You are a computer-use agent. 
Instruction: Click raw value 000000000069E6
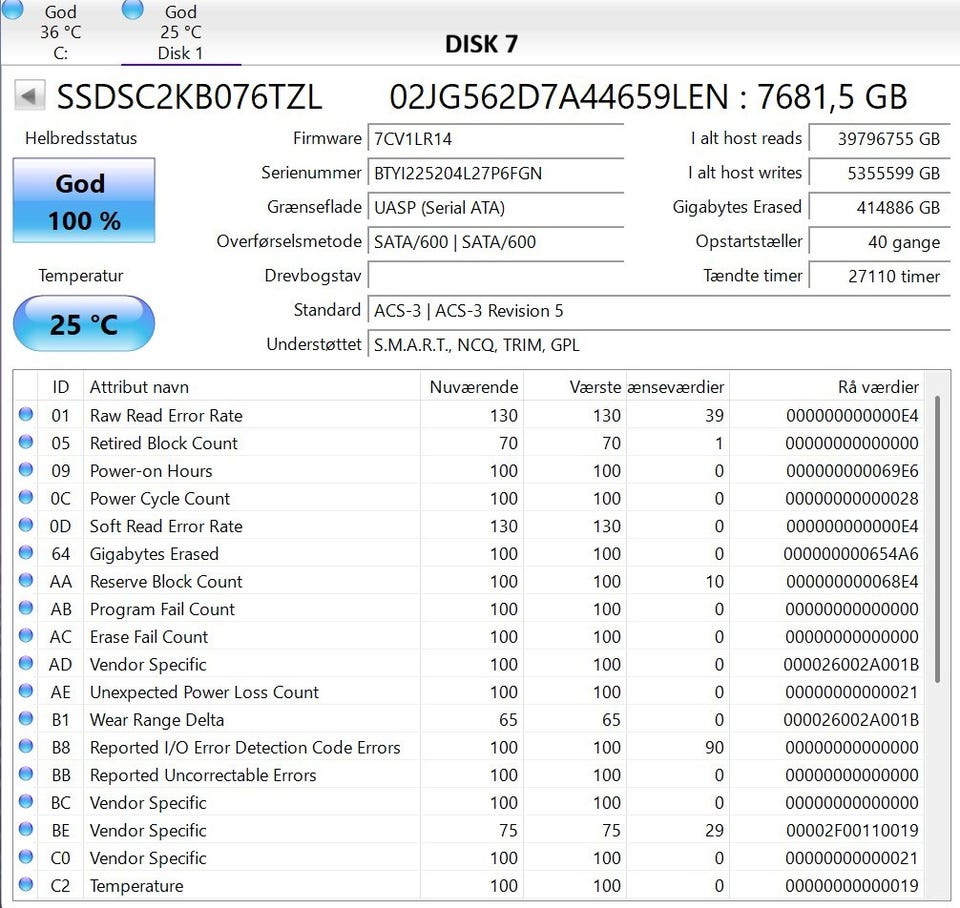852,471
